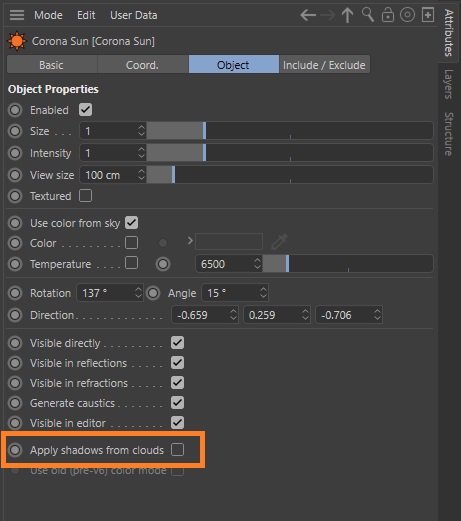Click the Rotation stepper arrows
Screen dimensions: 461x521
tap(138, 293)
